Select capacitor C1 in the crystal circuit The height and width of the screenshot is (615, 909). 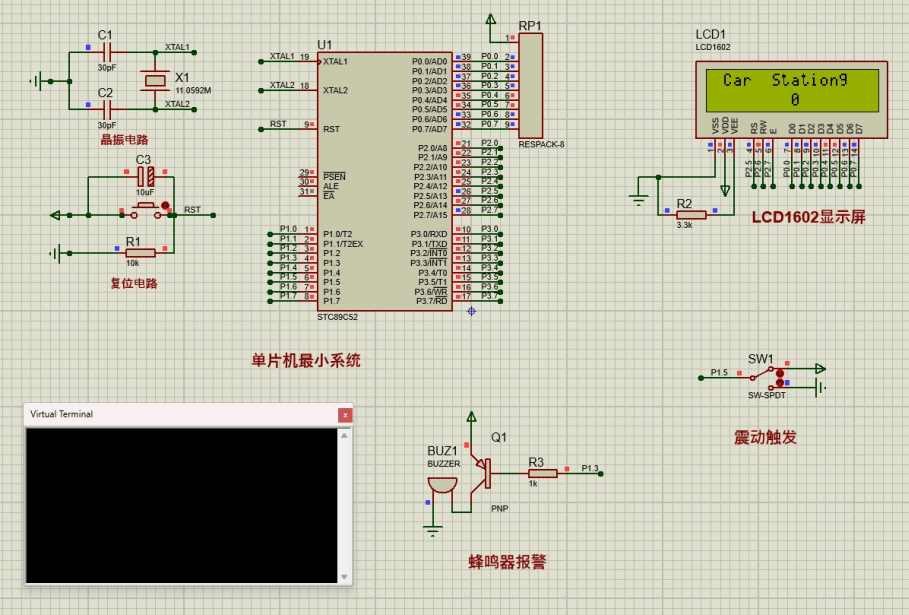coord(105,50)
